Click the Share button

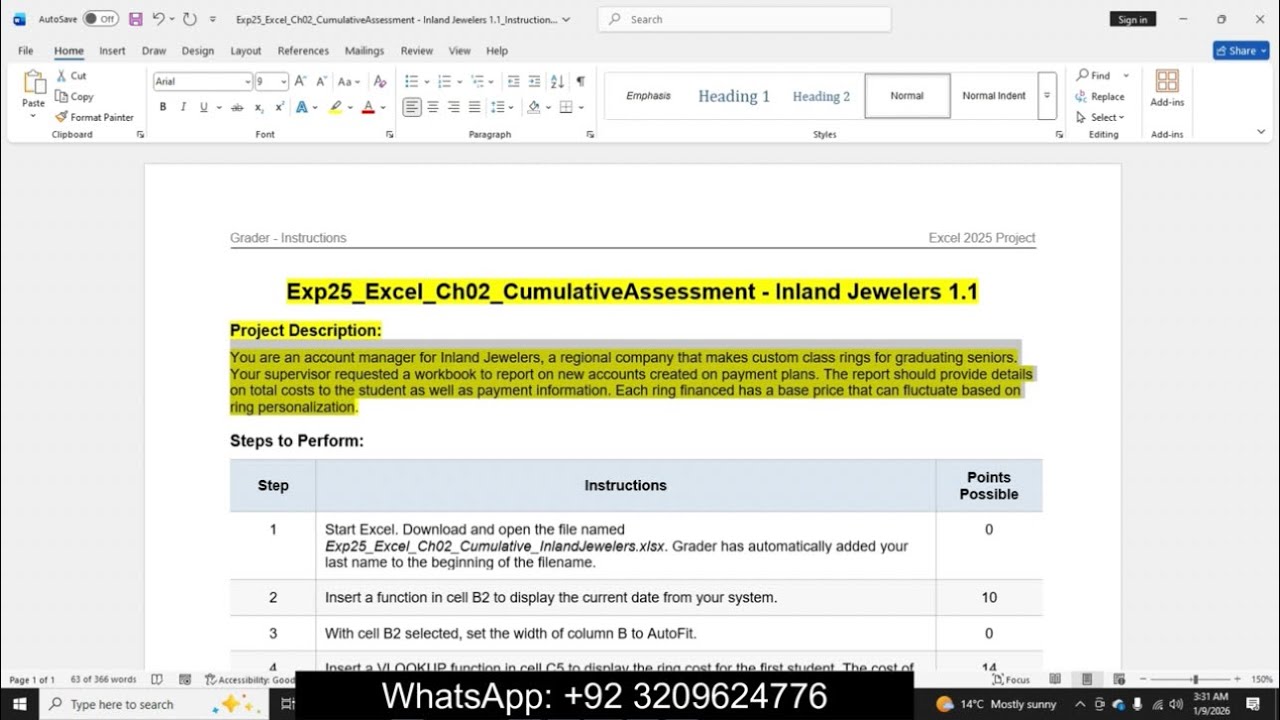1241,51
